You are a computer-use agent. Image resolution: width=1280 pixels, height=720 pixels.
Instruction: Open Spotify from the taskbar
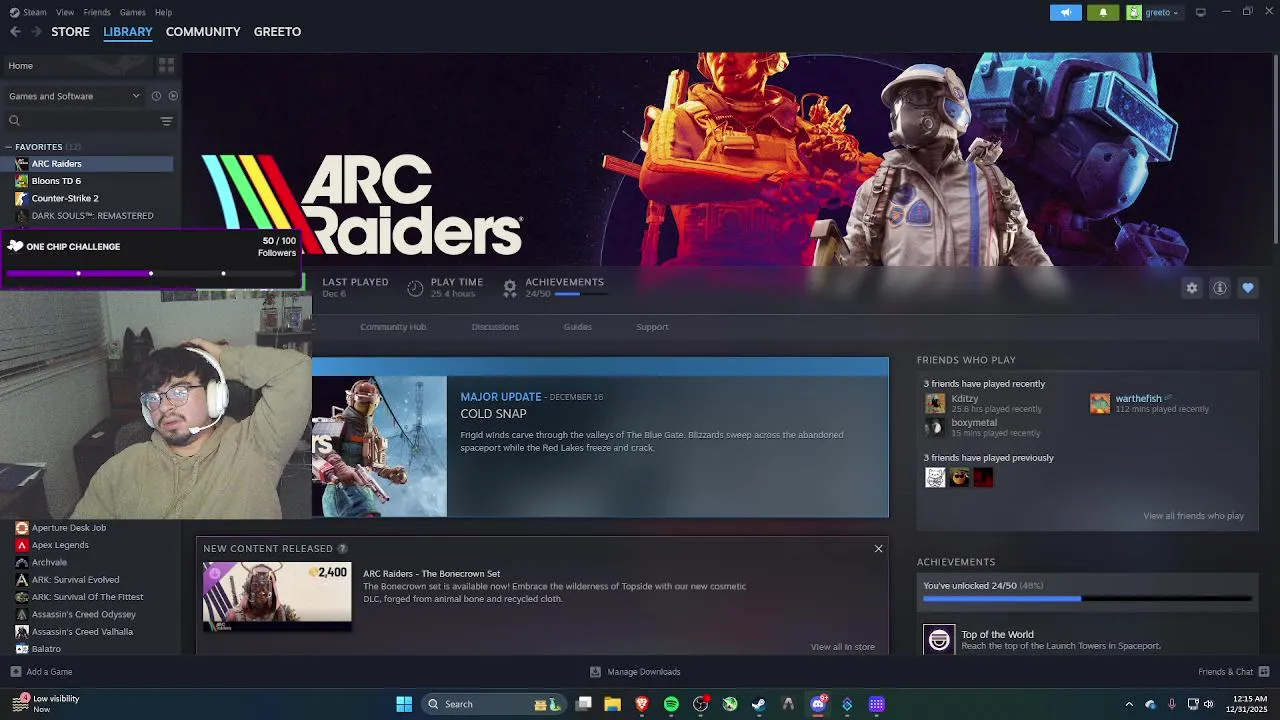point(671,704)
